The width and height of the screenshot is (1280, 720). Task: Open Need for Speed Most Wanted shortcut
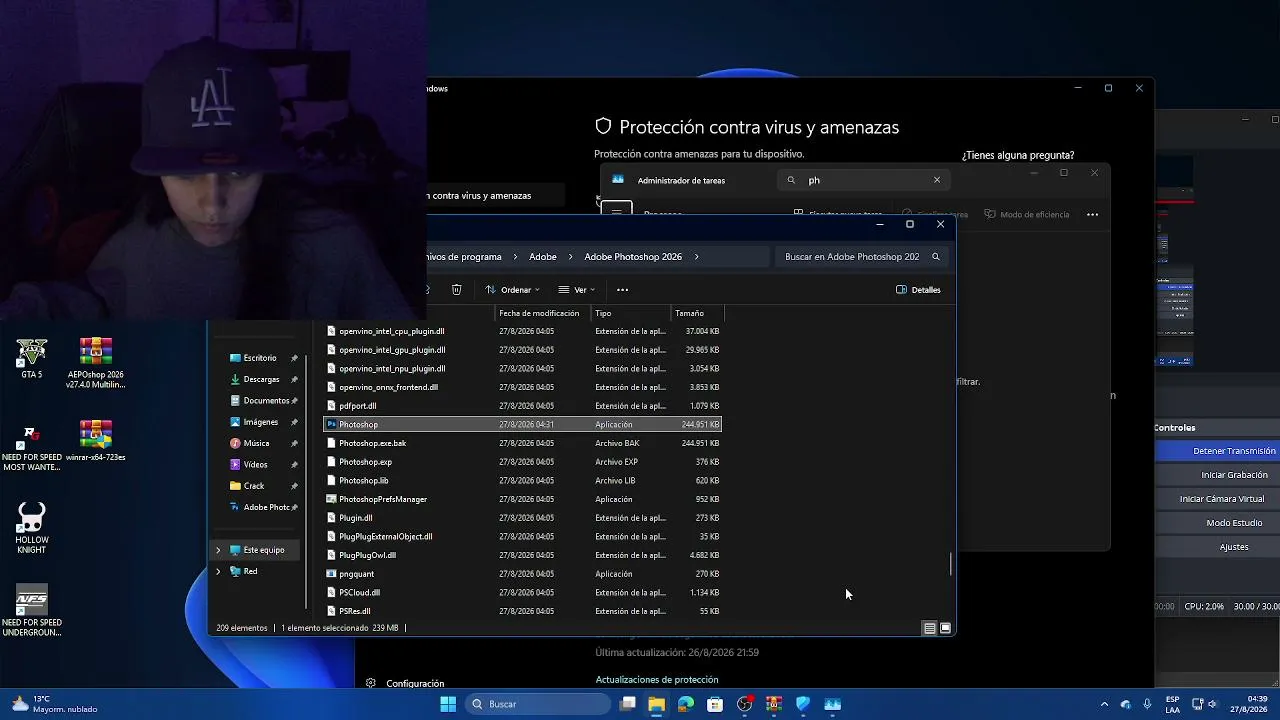pos(31,446)
